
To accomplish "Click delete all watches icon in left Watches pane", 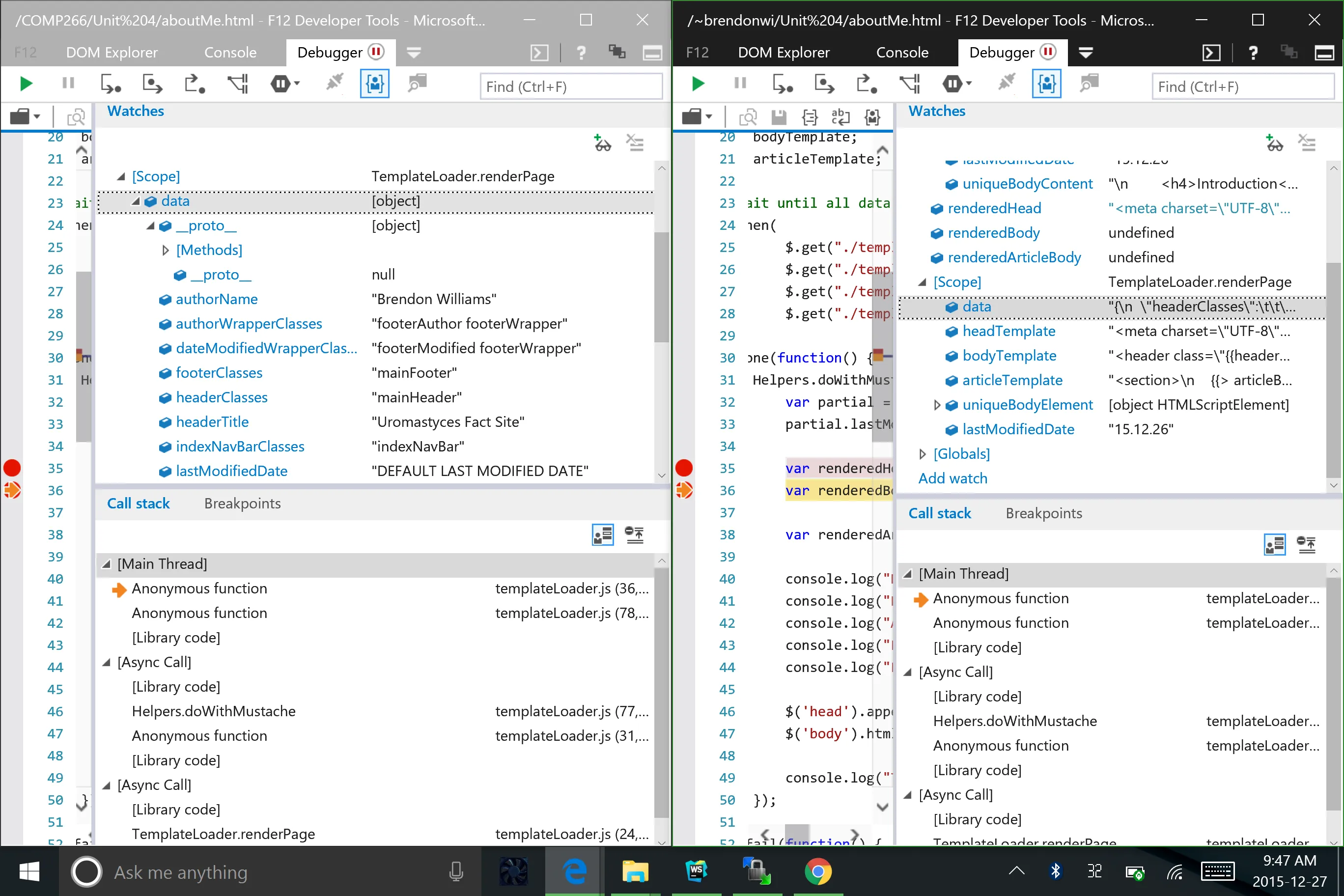I will pyautogui.click(x=635, y=143).
